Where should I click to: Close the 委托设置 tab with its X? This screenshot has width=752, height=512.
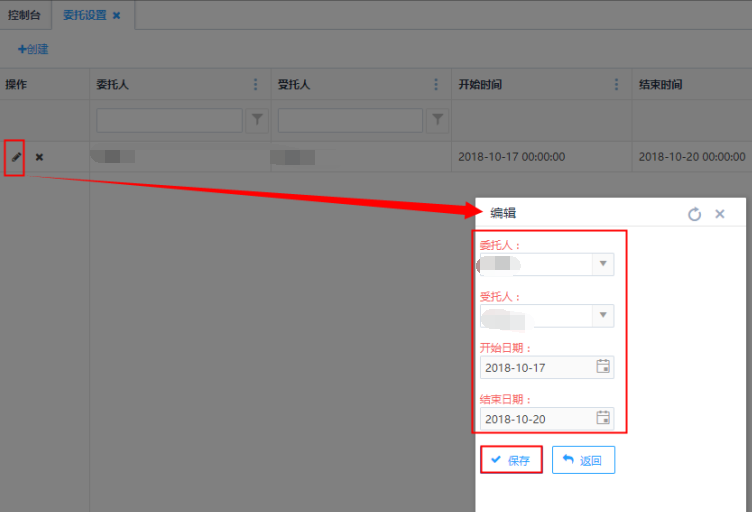pos(116,16)
